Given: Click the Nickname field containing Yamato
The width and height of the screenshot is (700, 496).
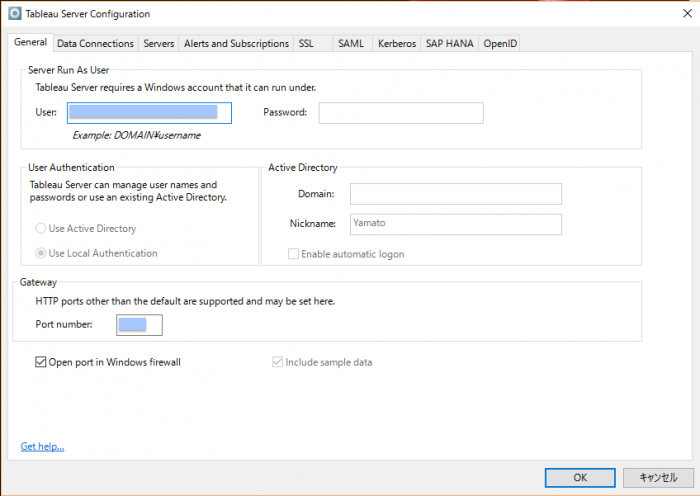Looking at the screenshot, I should (x=455, y=224).
